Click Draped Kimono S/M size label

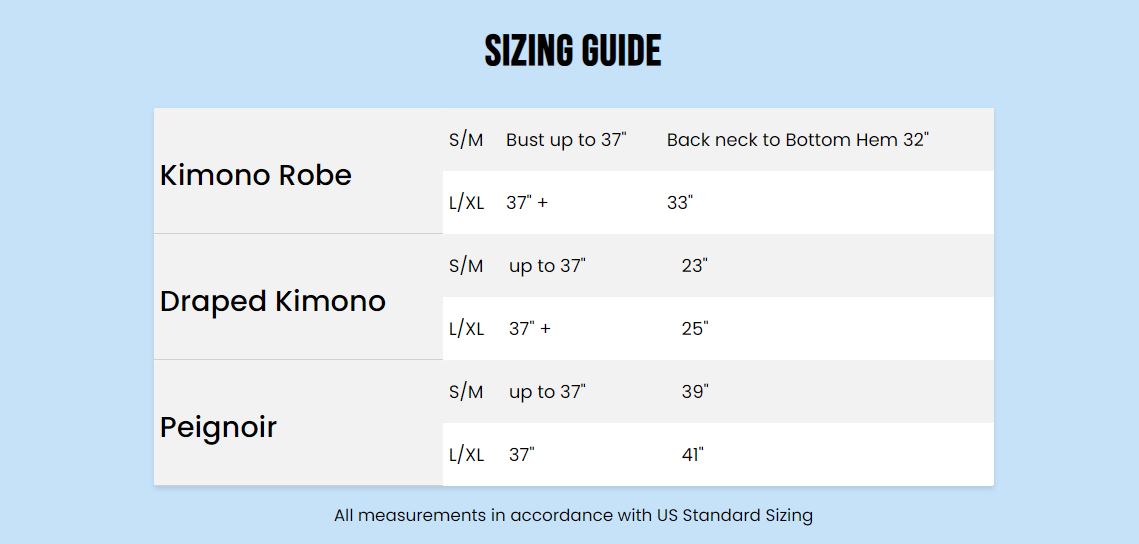pyautogui.click(x=466, y=266)
